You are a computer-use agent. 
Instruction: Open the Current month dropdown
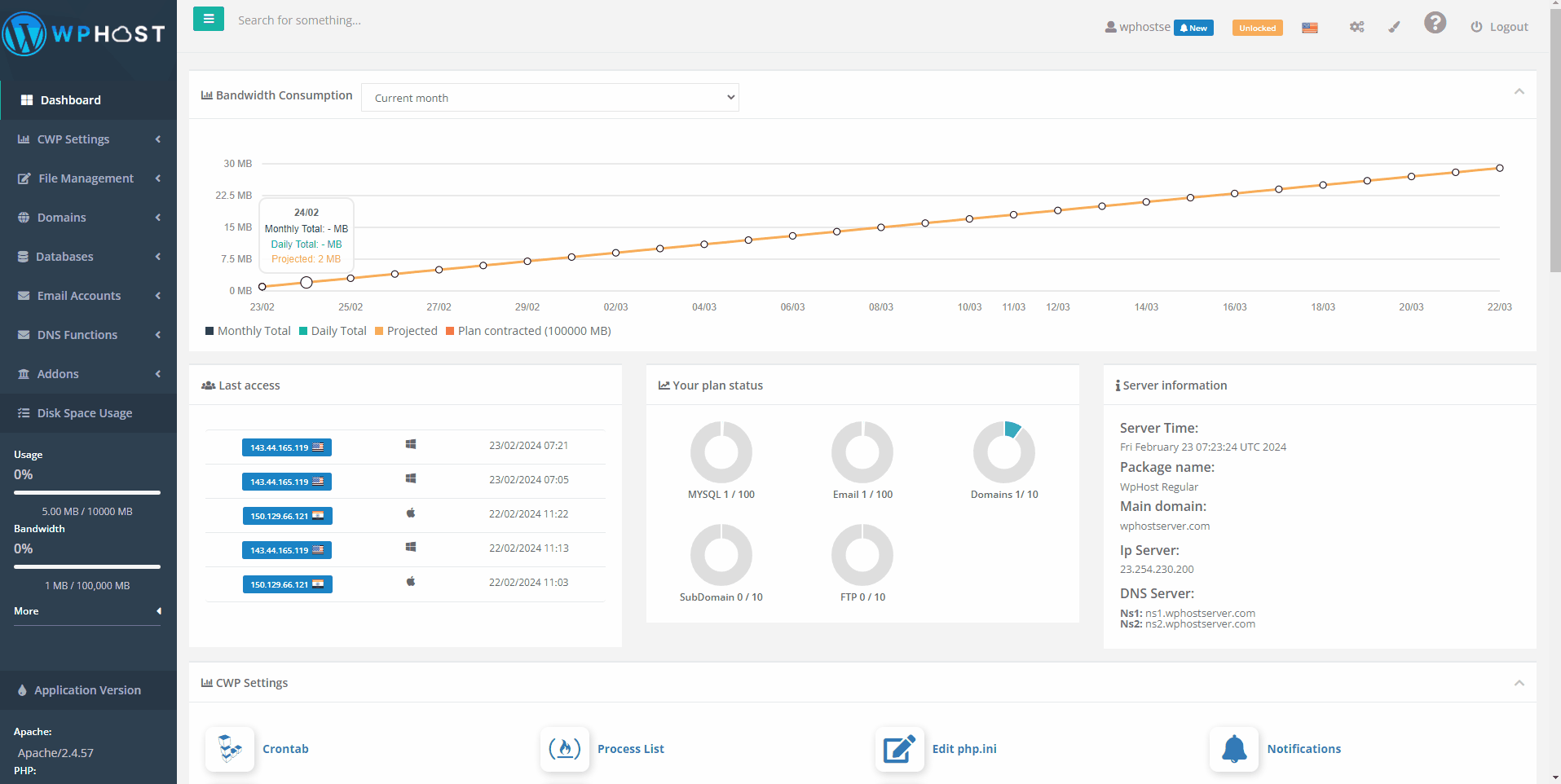[x=549, y=97]
